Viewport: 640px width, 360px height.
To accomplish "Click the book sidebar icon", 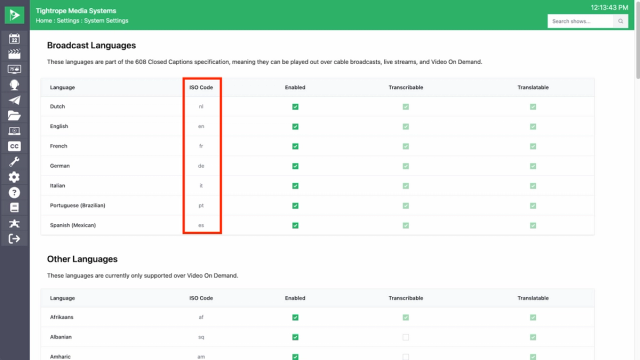I will [x=14, y=208].
